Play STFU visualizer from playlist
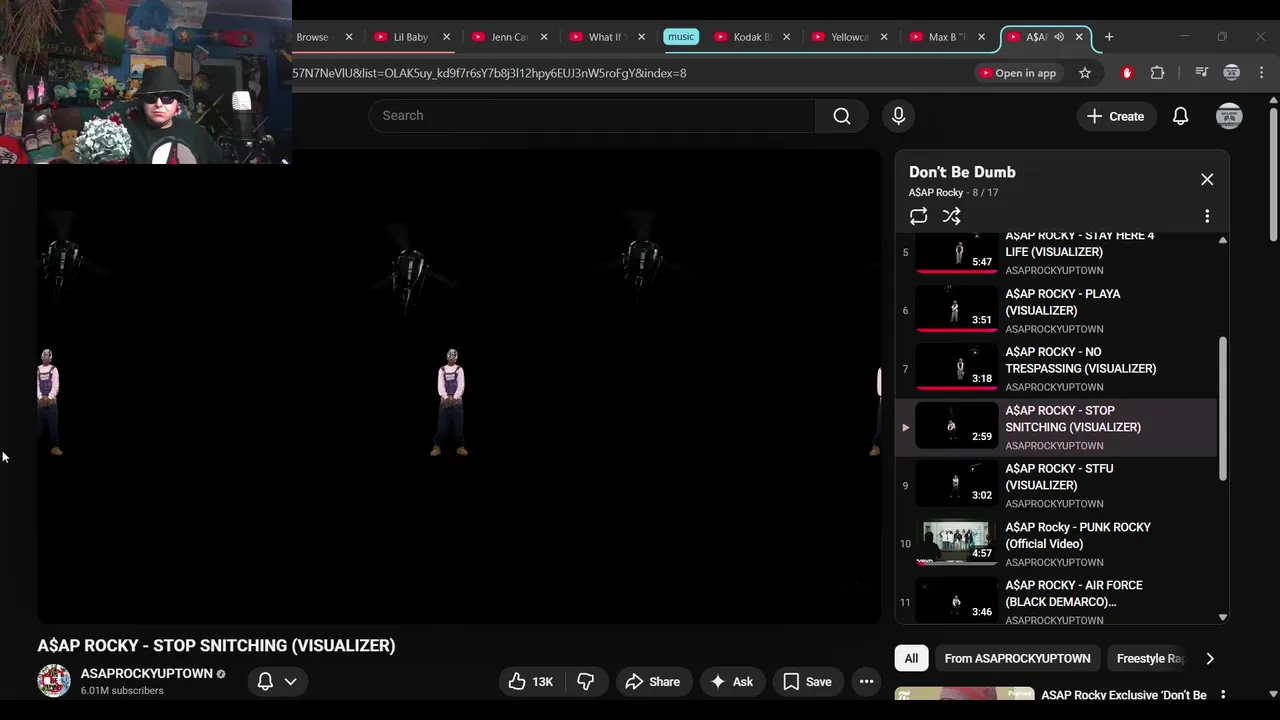The height and width of the screenshot is (720, 1280). coord(1055,486)
